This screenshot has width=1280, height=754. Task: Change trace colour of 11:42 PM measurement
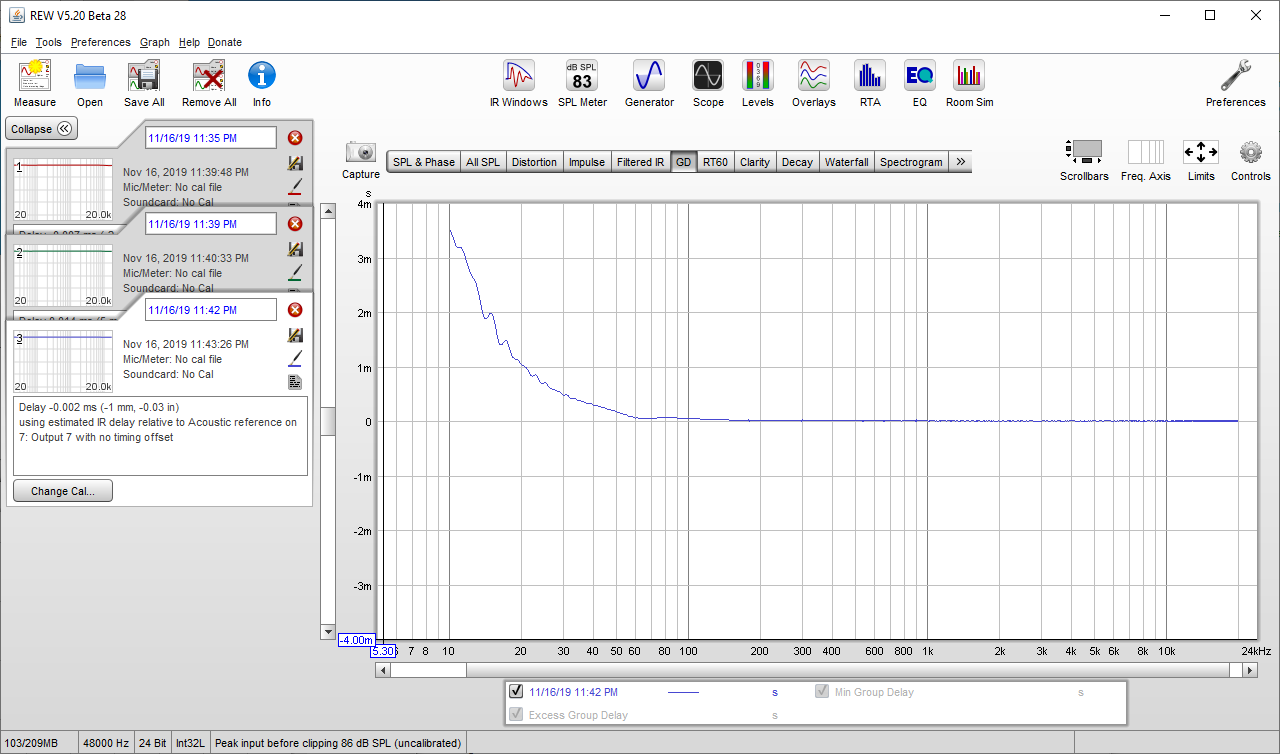point(295,358)
